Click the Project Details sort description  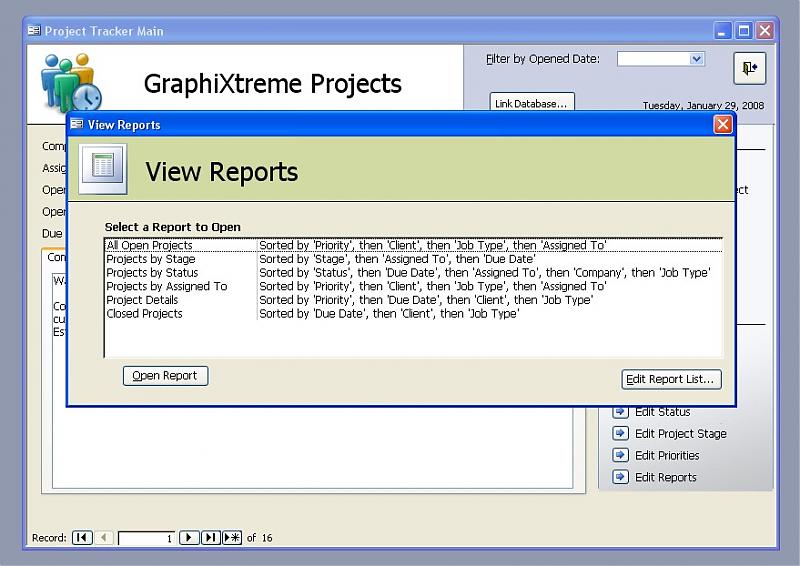coord(426,300)
